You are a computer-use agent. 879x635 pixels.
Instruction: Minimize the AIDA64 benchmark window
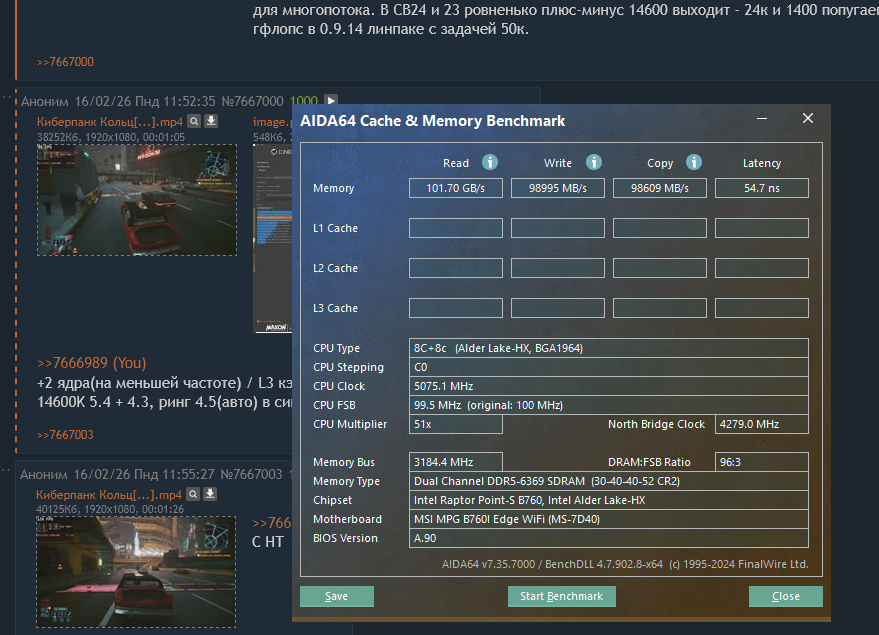click(x=762, y=118)
